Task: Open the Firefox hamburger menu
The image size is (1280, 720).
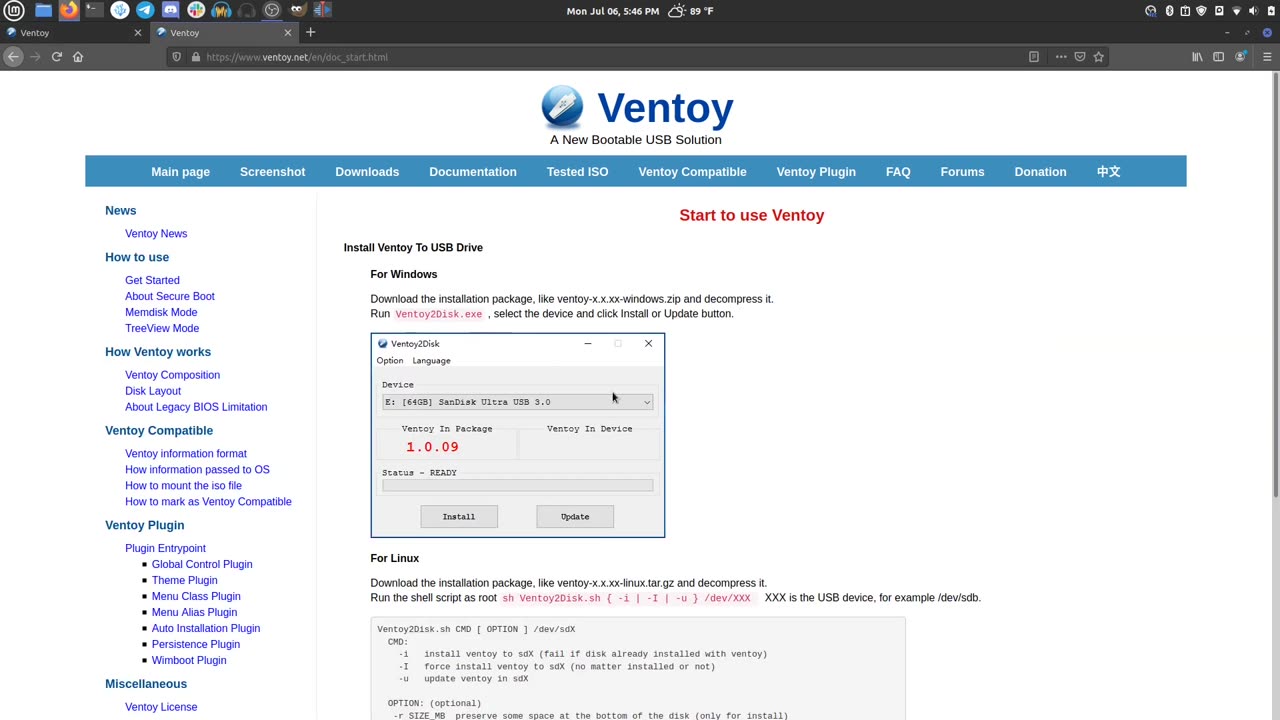Action: pyautogui.click(x=1267, y=57)
